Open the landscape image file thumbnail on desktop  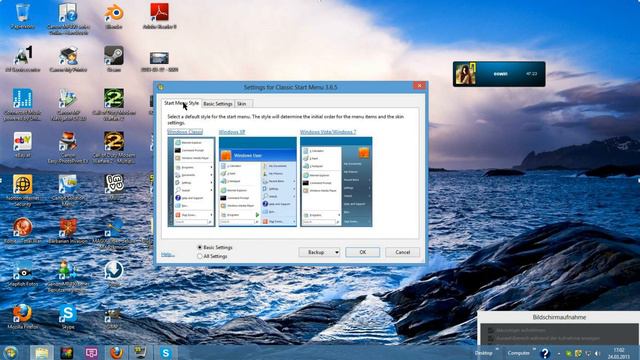click(x=159, y=60)
